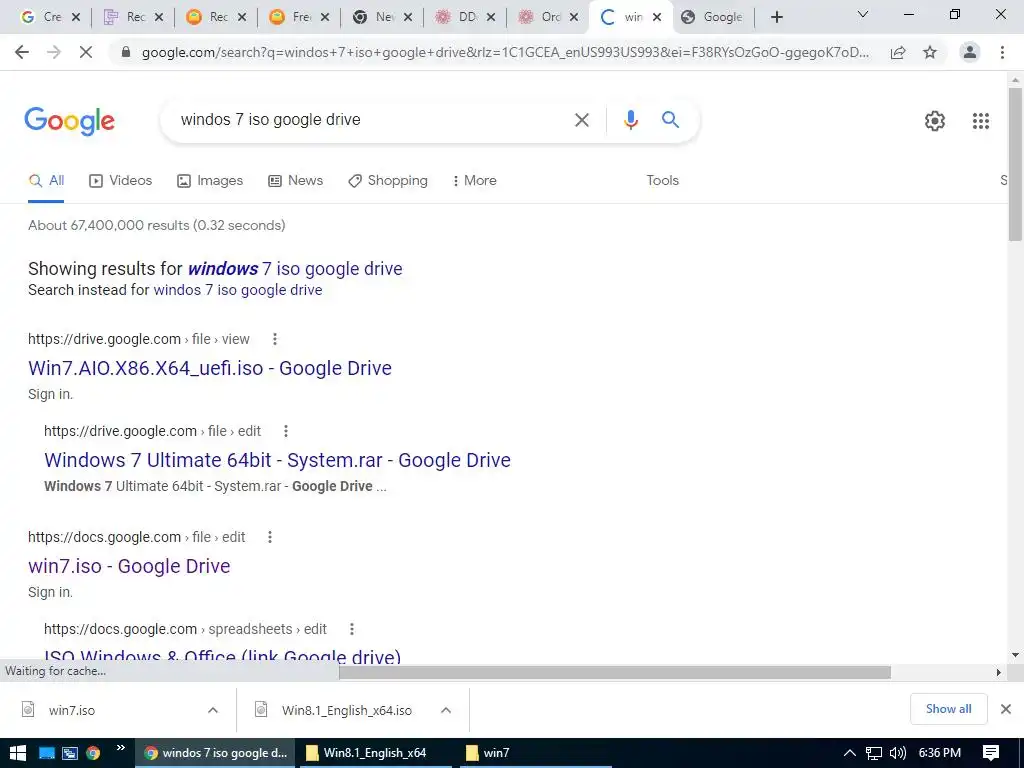Click the vertical page scrollbar thumb
This screenshot has width=1024, height=768.
[x=1015, y=165]
